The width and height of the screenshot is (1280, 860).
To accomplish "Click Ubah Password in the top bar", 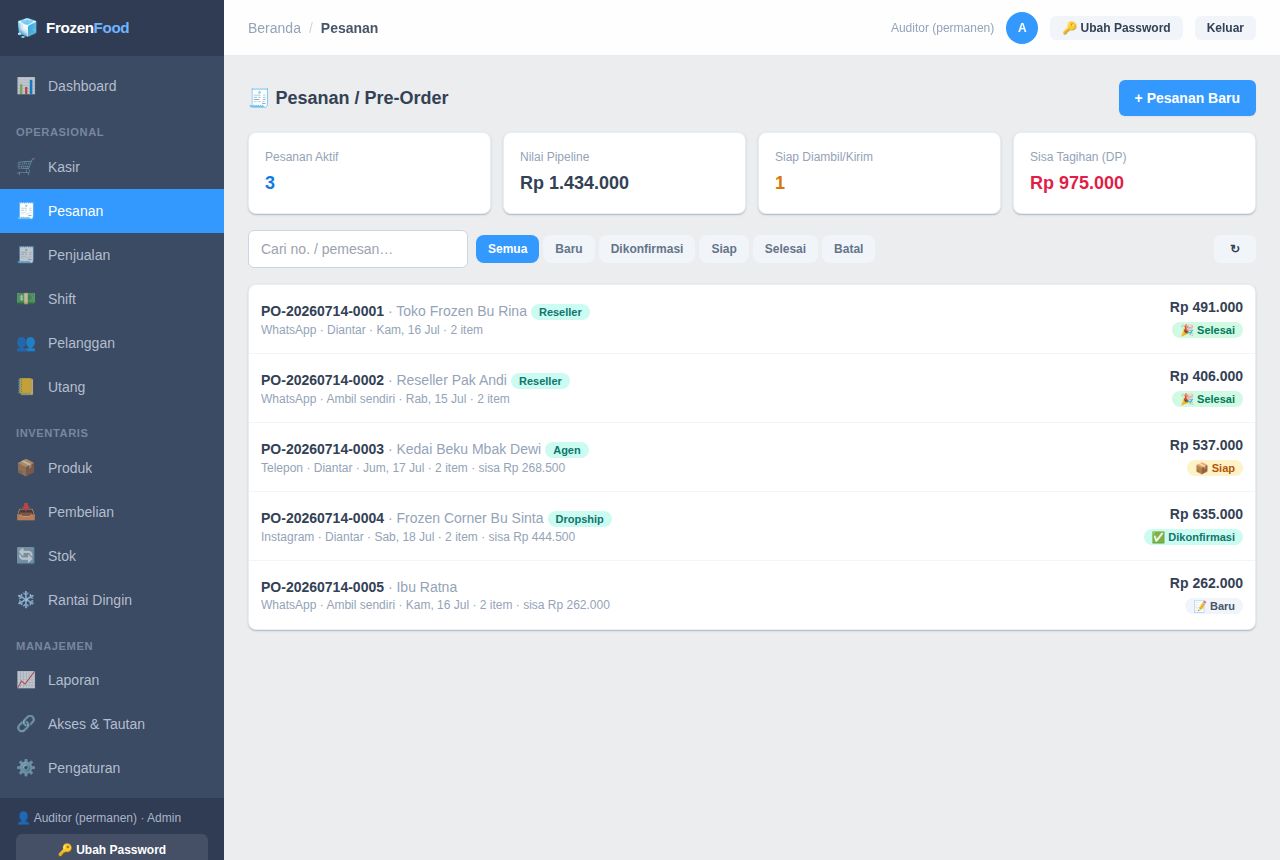I will (1116, 28).
